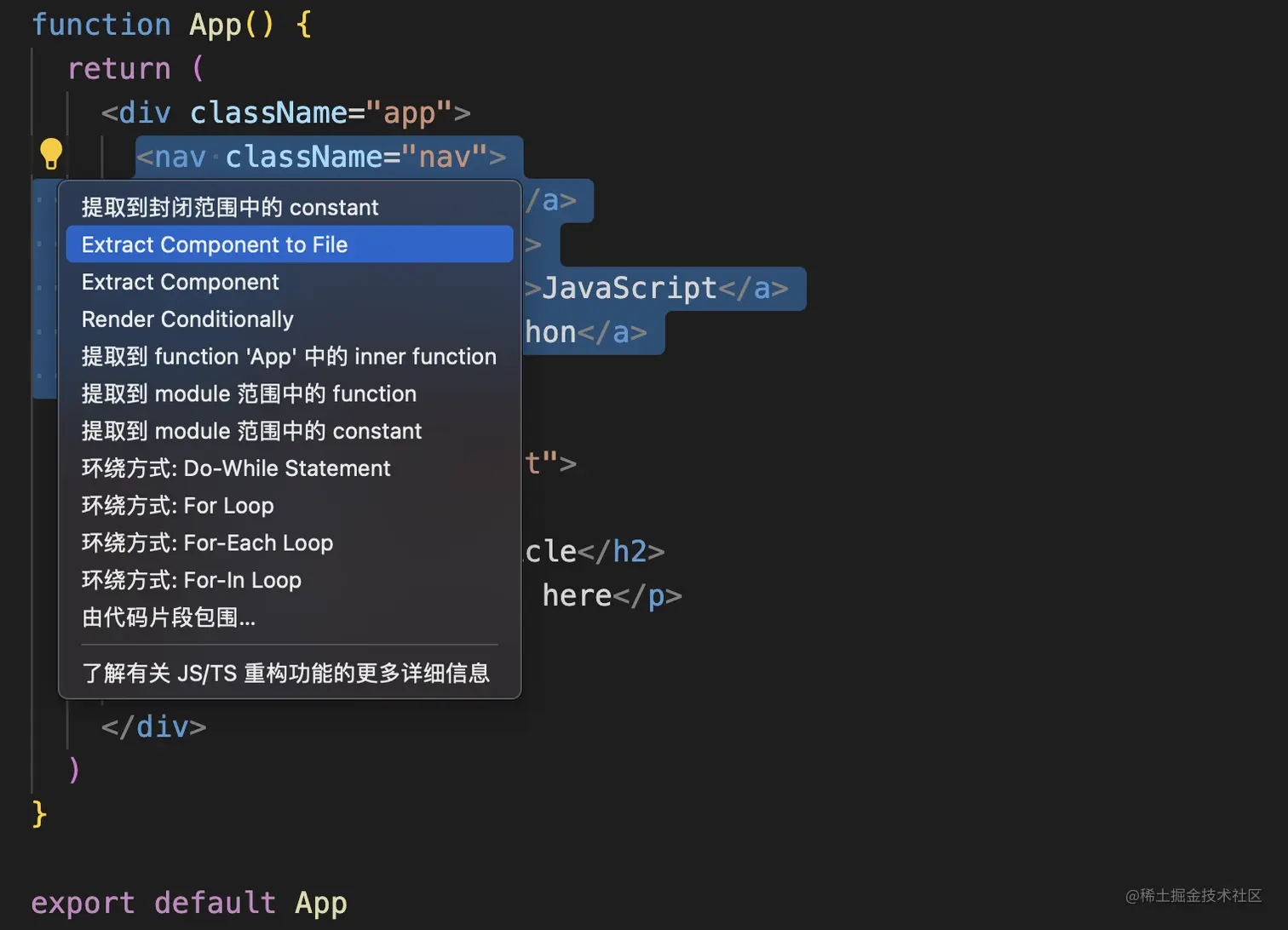
Task: Click the closing </h2> tag text
Action: [x=621, y=552]
